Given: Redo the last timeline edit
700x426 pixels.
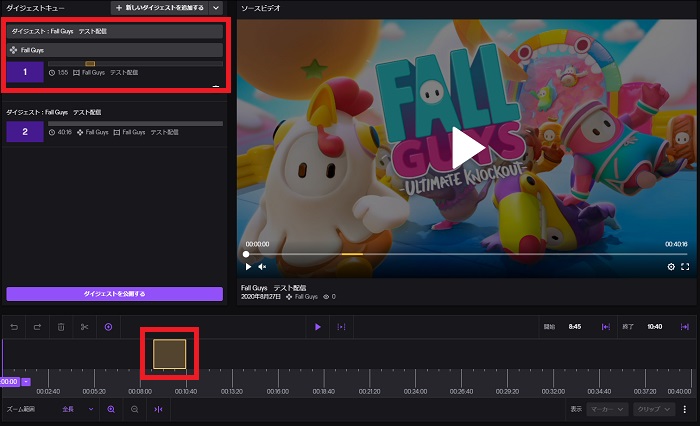Looking at the screenshot, I should tap(38, 327).
